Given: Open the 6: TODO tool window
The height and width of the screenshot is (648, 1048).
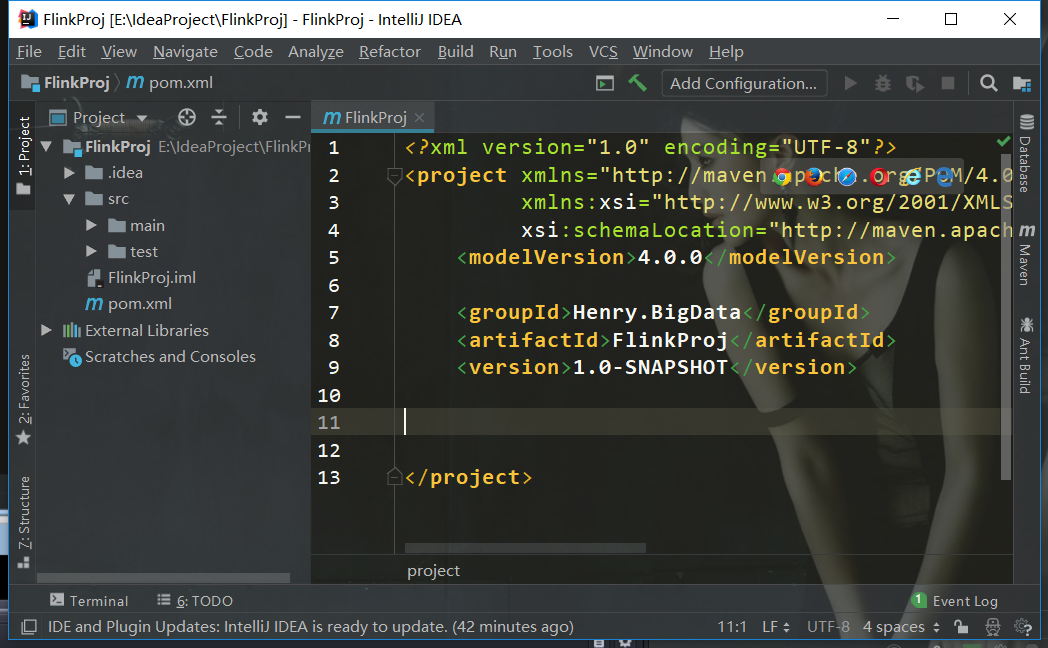Looking at the screenshot, I should (x=194, y=601).
